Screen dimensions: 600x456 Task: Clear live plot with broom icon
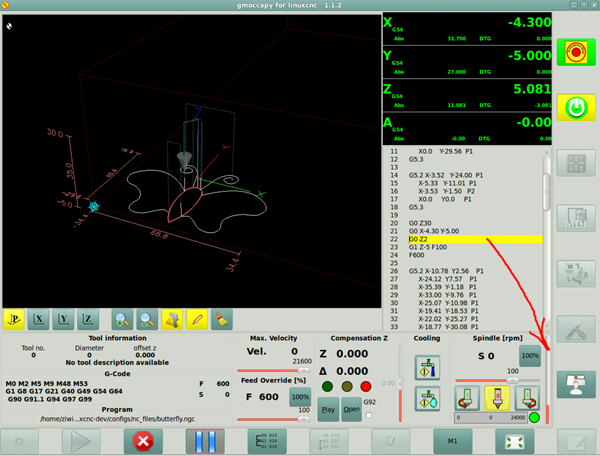(x=222, y=319)
